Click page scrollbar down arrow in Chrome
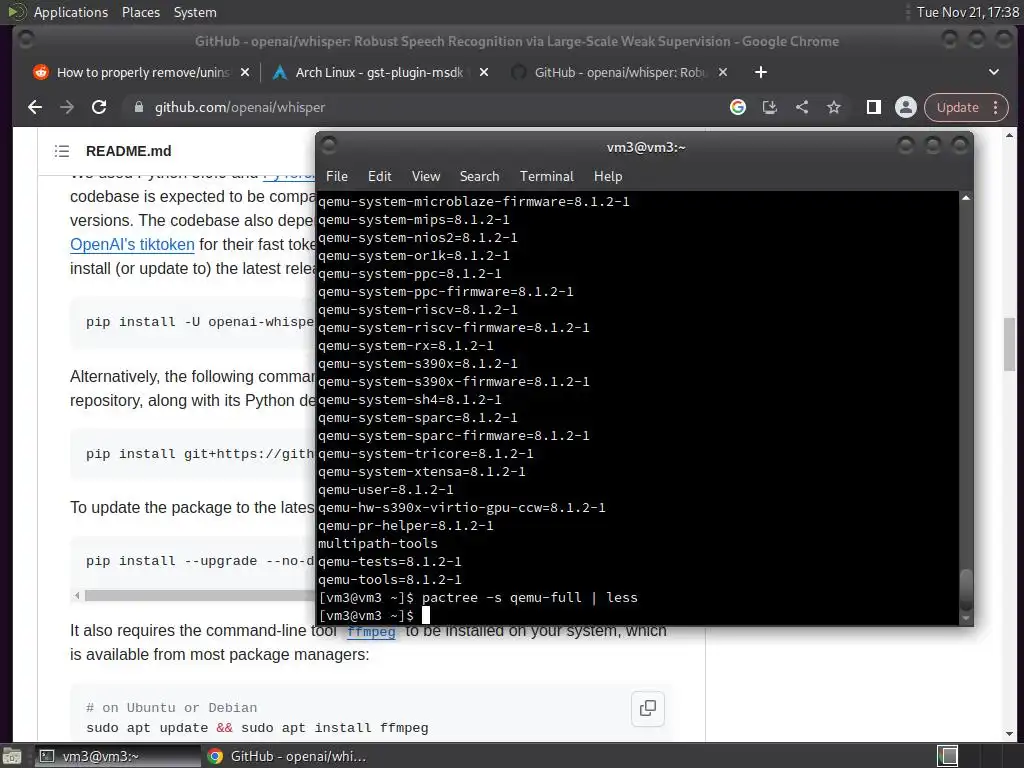The image size is (1024, 768). tap(1010, 734)
